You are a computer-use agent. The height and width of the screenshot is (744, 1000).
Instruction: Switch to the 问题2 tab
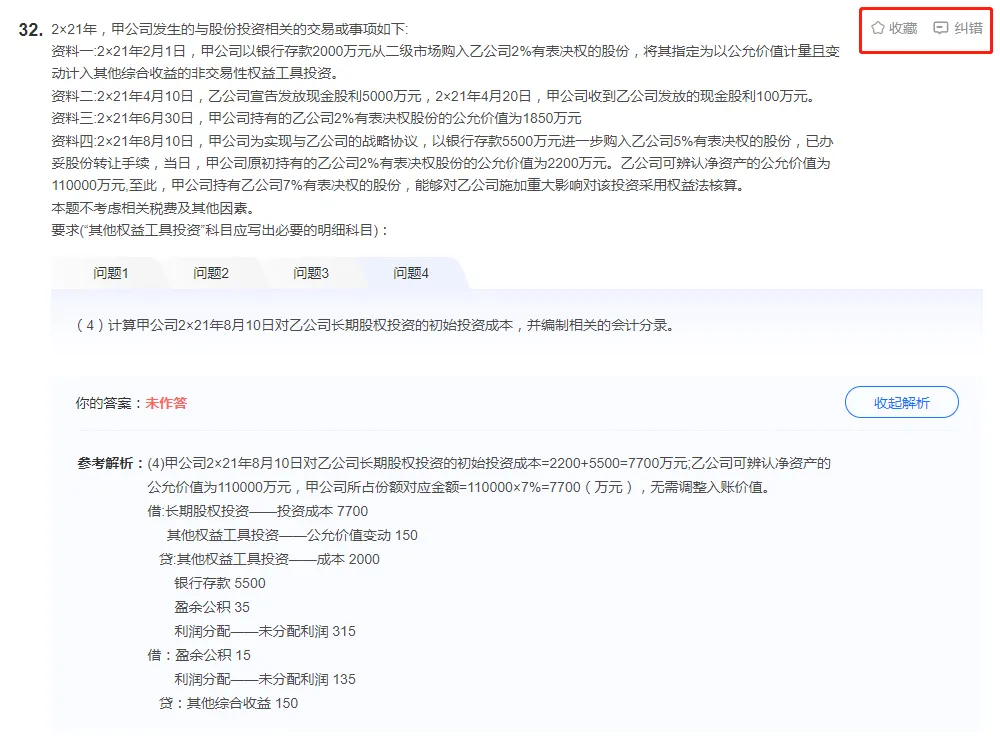(x=211, y=273)
